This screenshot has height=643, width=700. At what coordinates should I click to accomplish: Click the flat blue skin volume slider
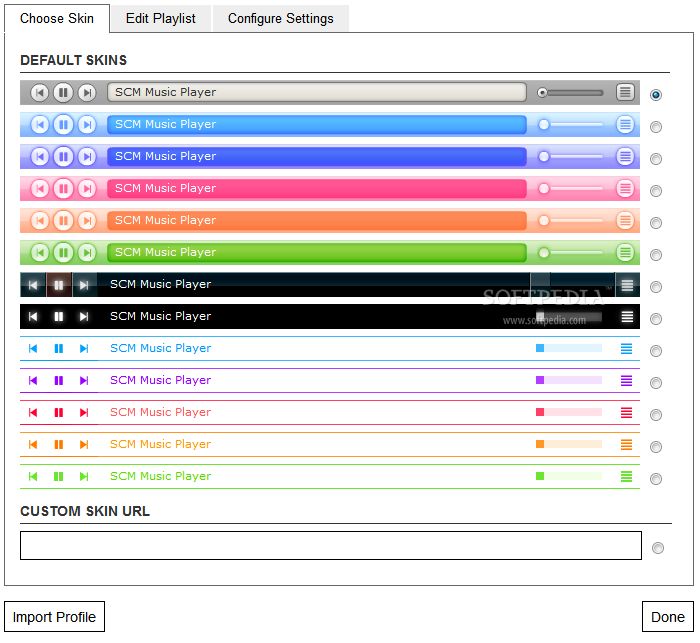click(x=569, y=348)
